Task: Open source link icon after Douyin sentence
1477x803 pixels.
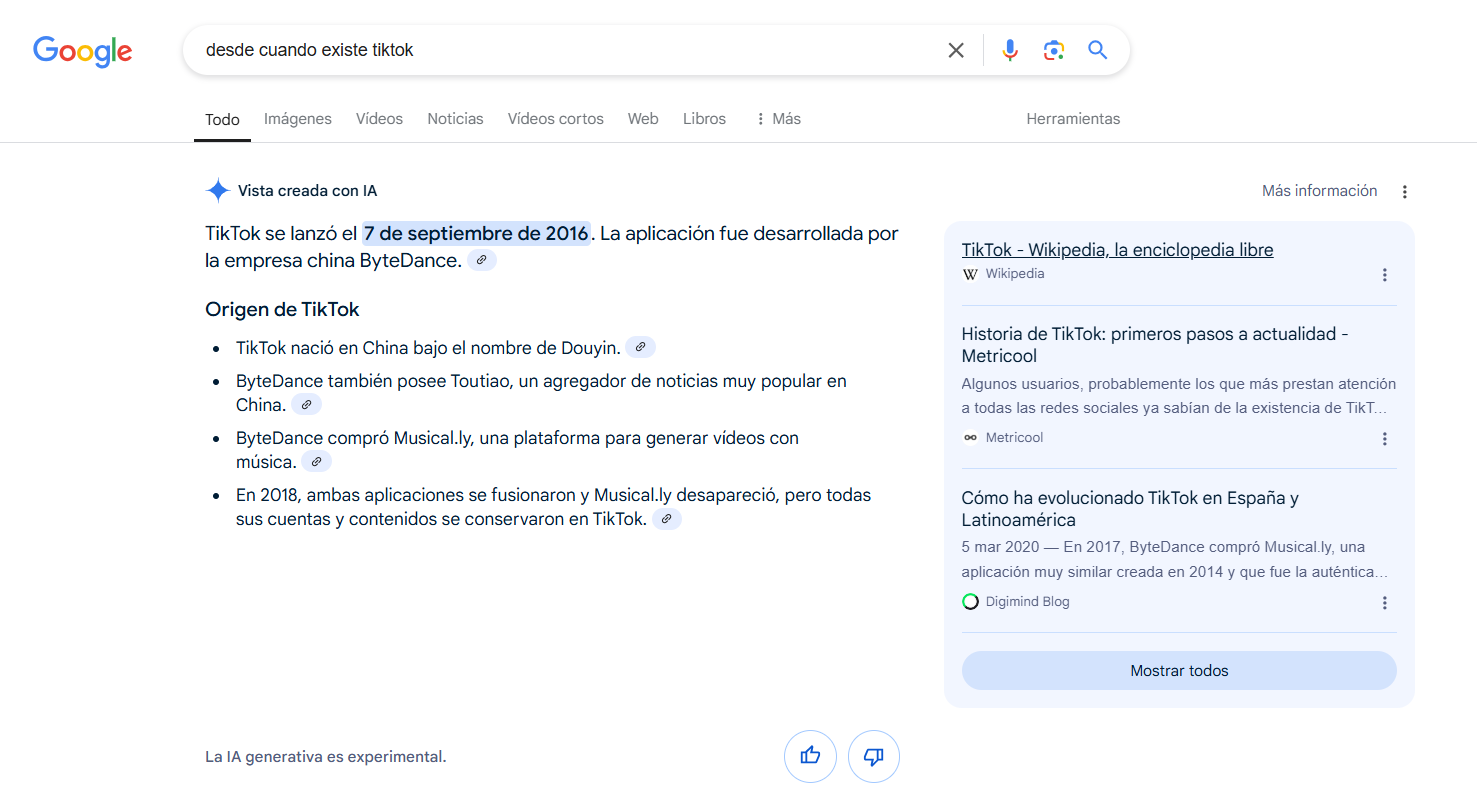Action: 640,347
